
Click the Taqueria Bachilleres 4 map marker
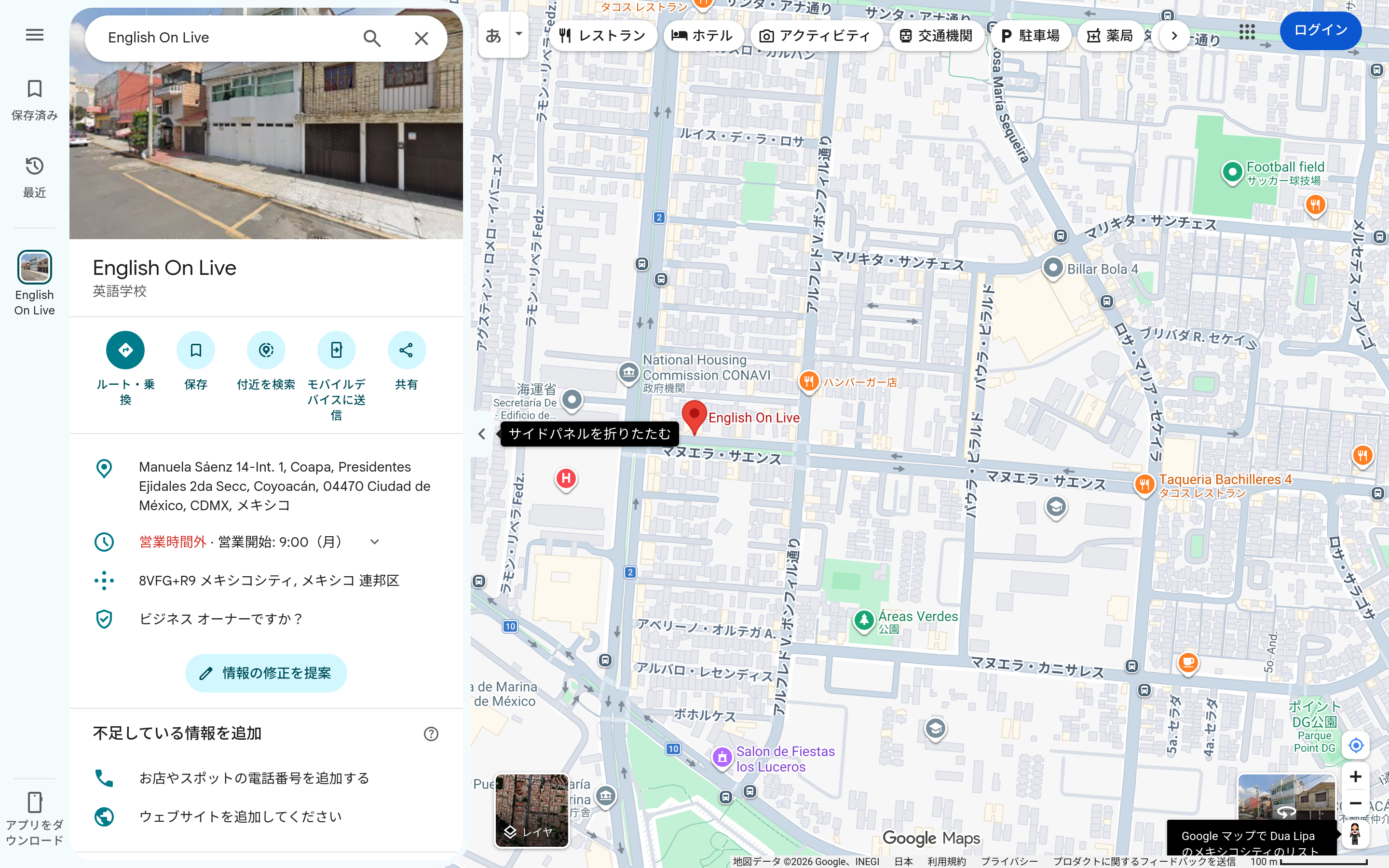click(1144, 484)
